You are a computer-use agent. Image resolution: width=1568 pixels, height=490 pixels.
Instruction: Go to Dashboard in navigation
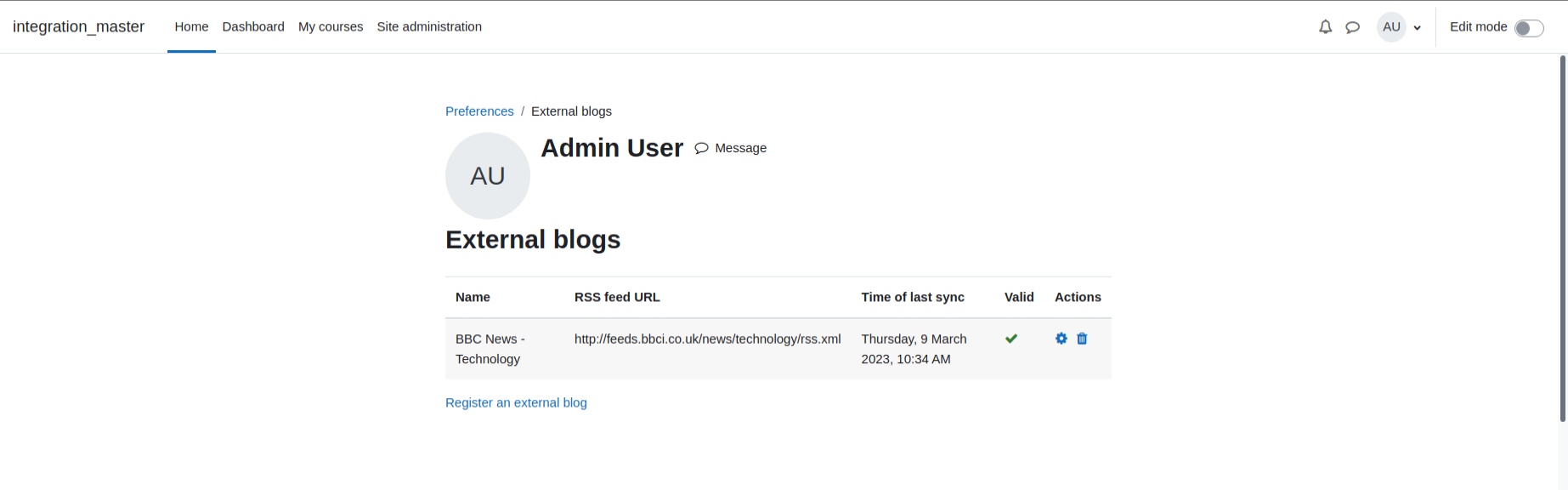pyautogui.click(x=253, y=27)
